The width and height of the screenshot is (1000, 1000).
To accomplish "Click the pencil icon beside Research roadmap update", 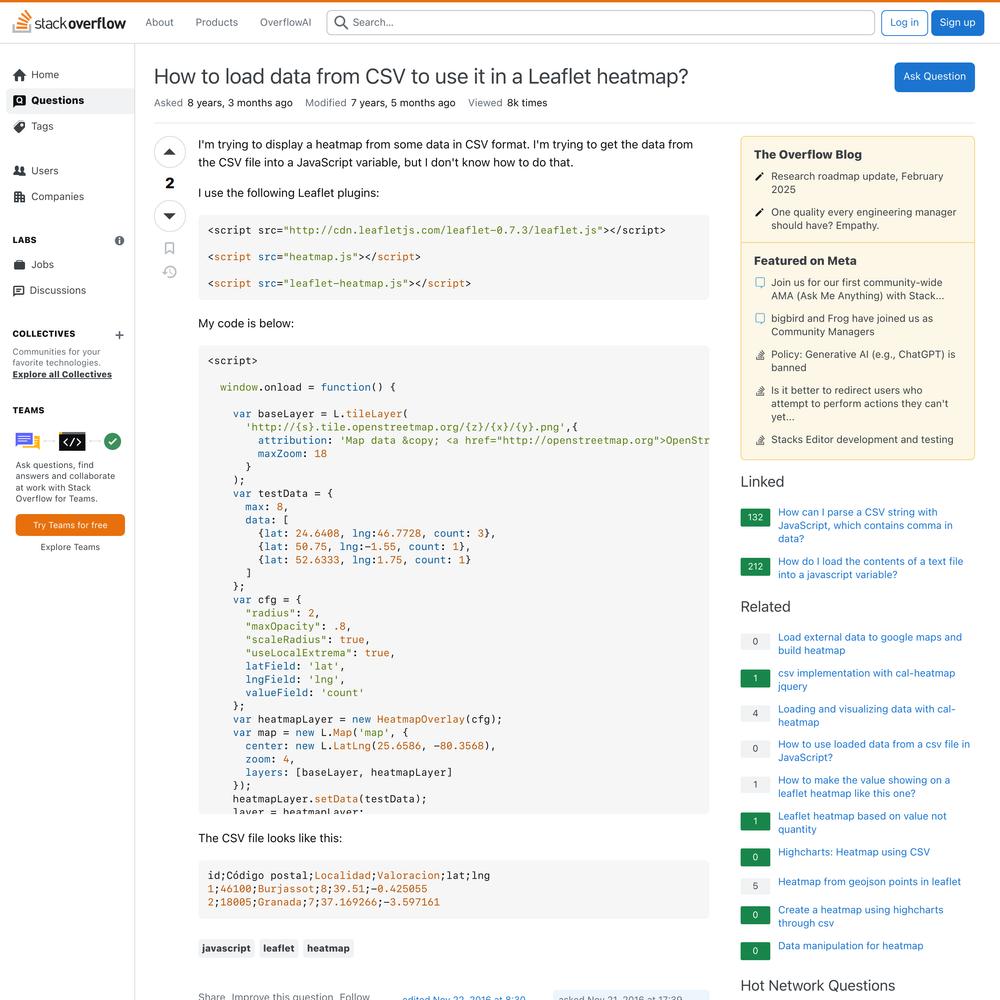I will click(x=759, y=177).
